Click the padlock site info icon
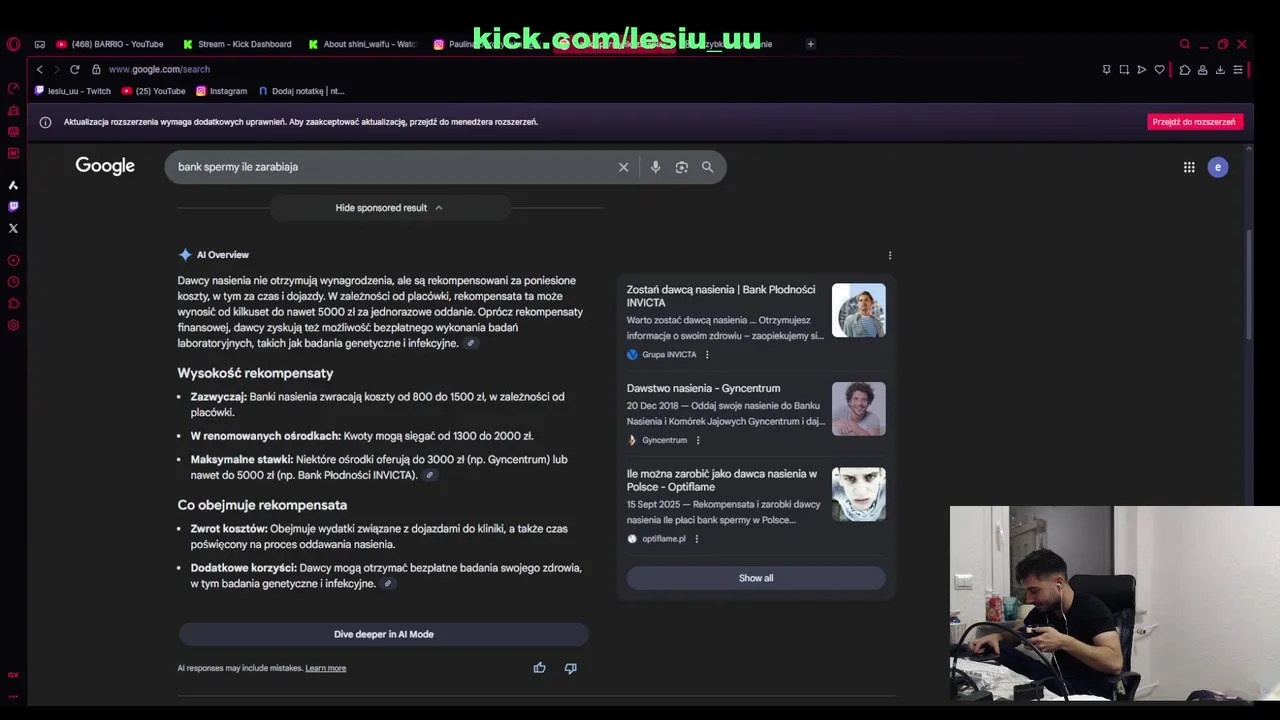This screenshot has width=1280, height=720. tap(96, 69)
